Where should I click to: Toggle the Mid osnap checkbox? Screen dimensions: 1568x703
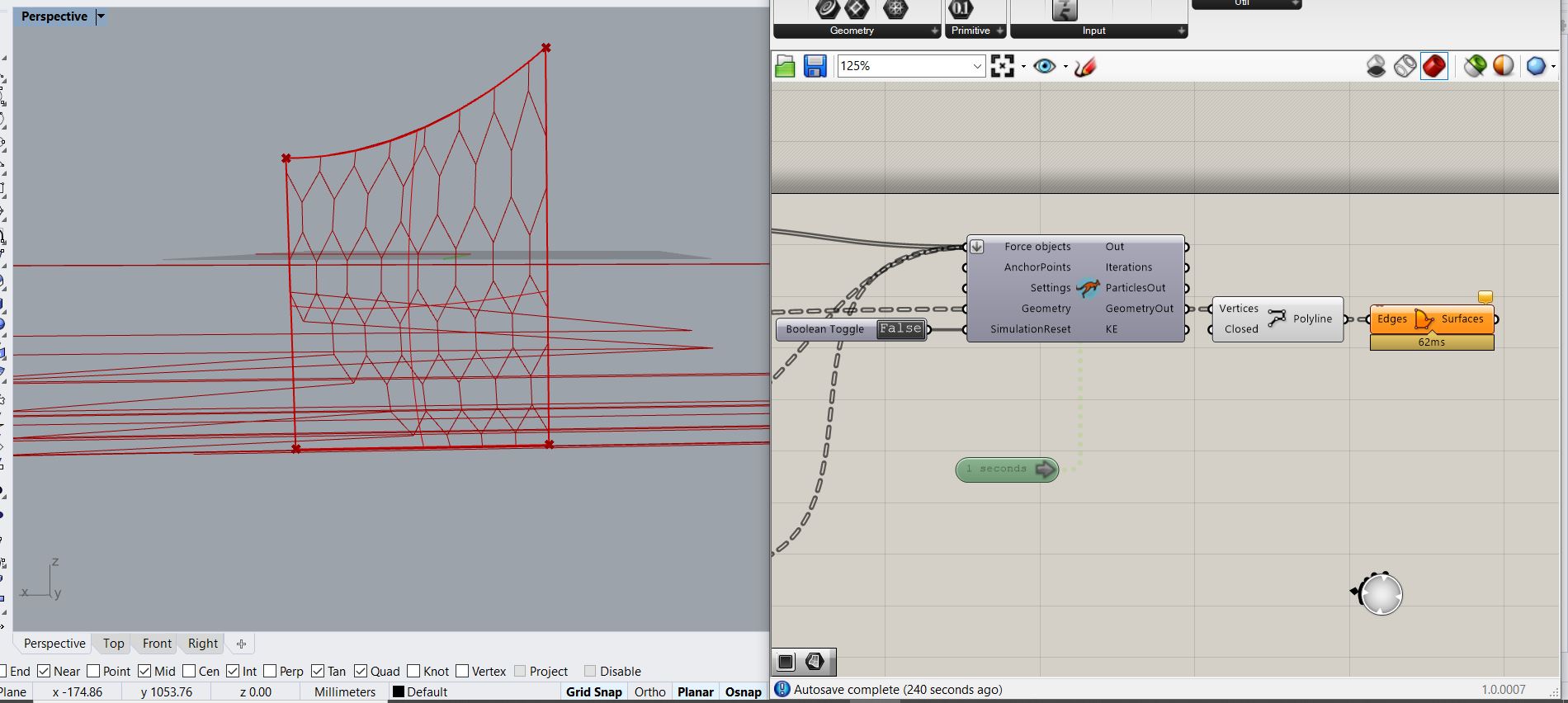[144, 671]
